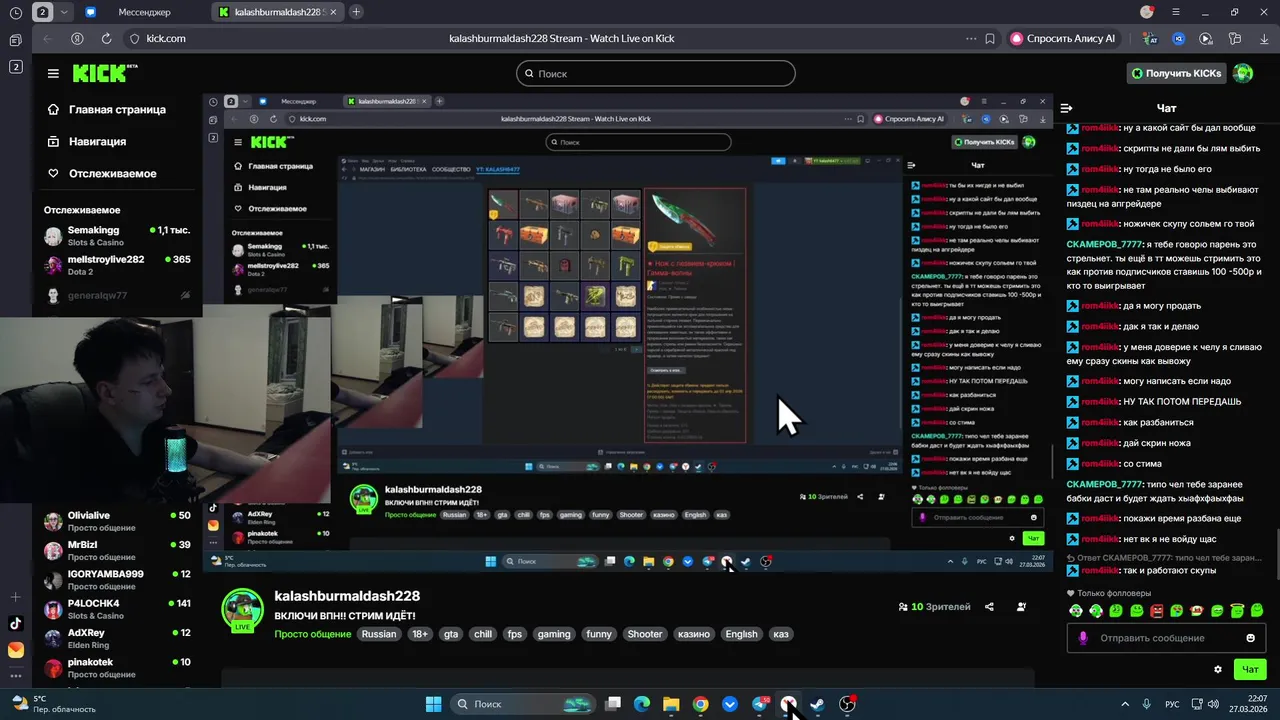Share the stream via share icon
1280x720 pixels.
[989, 607]
